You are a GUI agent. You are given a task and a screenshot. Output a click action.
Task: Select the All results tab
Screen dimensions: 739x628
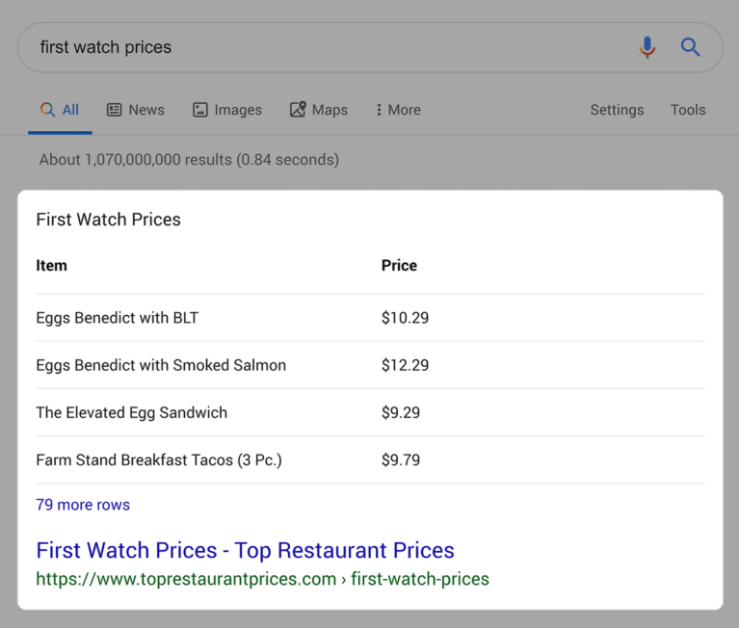[60, 110]
